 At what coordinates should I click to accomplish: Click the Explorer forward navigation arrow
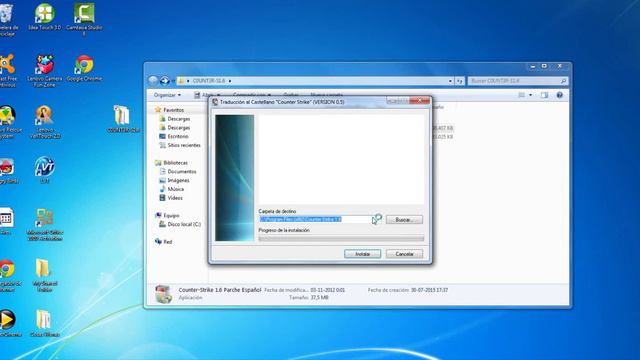click(x=164, y=81)
